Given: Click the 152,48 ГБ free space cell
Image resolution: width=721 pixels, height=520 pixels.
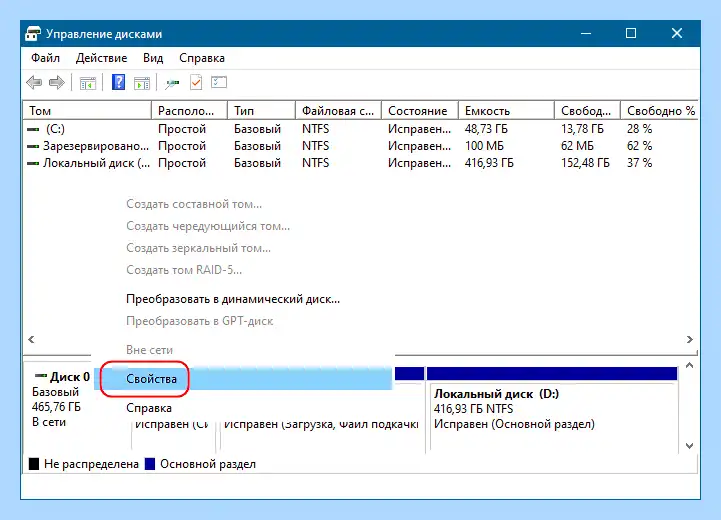Looking at the screenshot, I should point(585,163).
